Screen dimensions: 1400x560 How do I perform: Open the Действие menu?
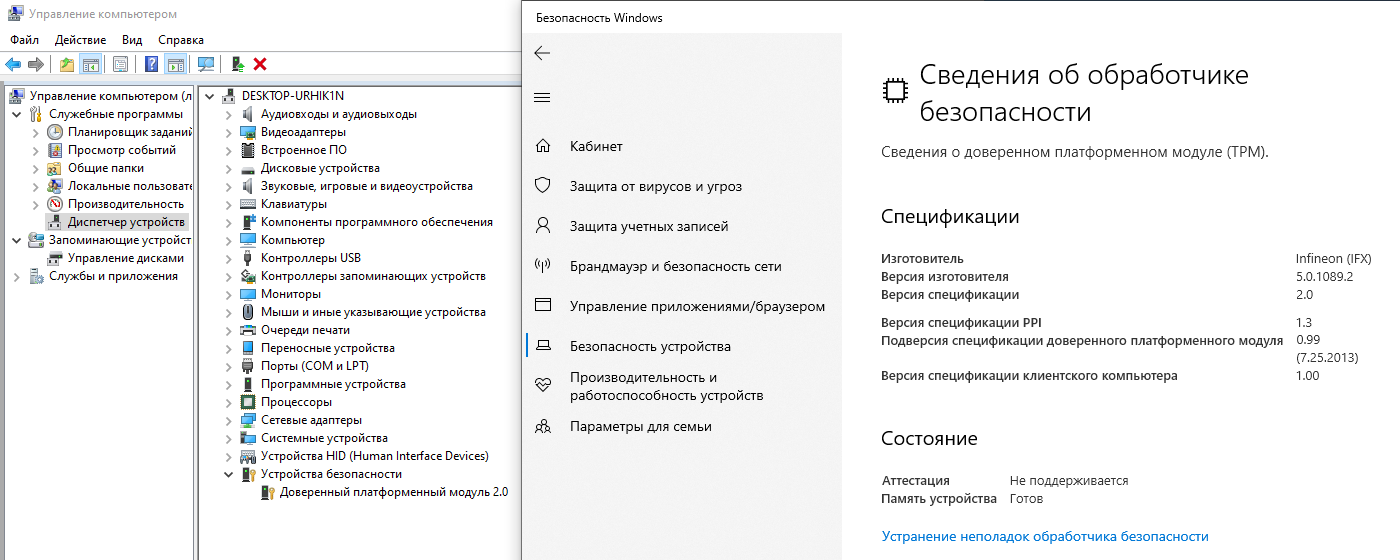[80, 40]
